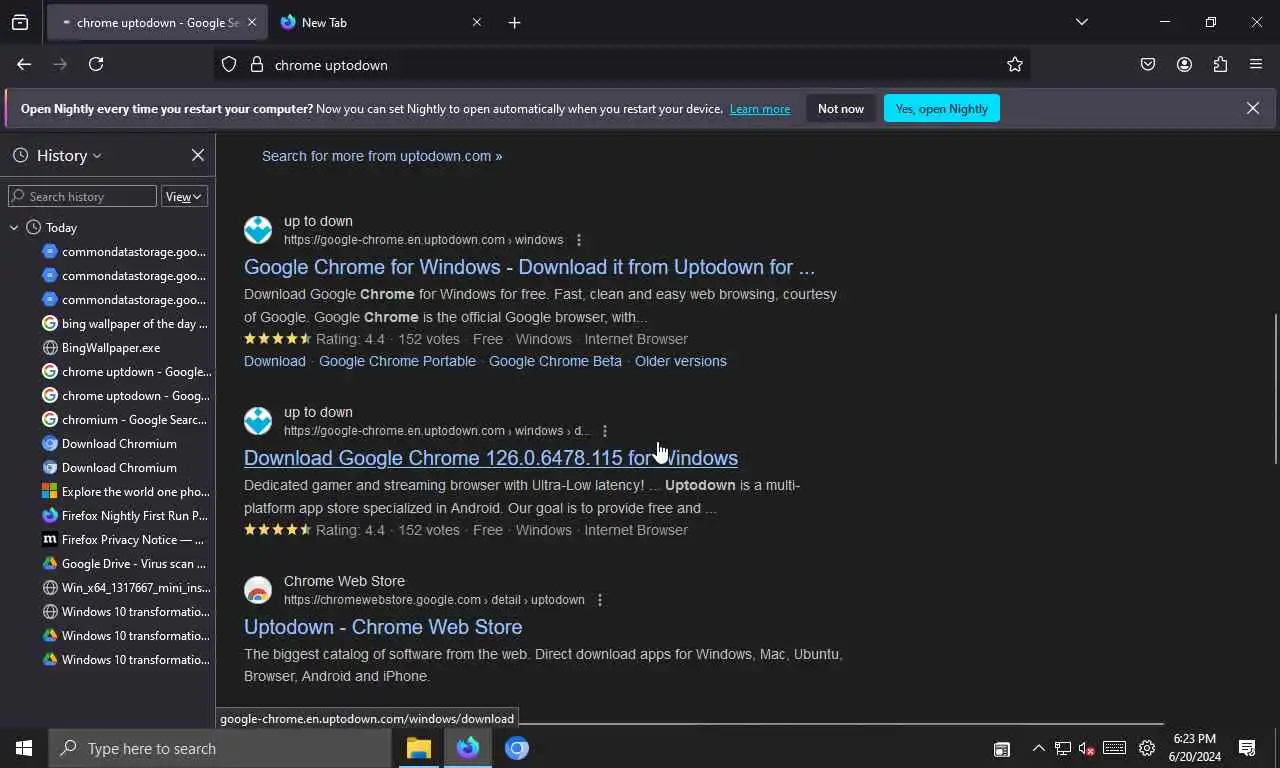Screen dimensions: 1280x768
Task: Open Learn more link in notification
Action: pos(760,109)
